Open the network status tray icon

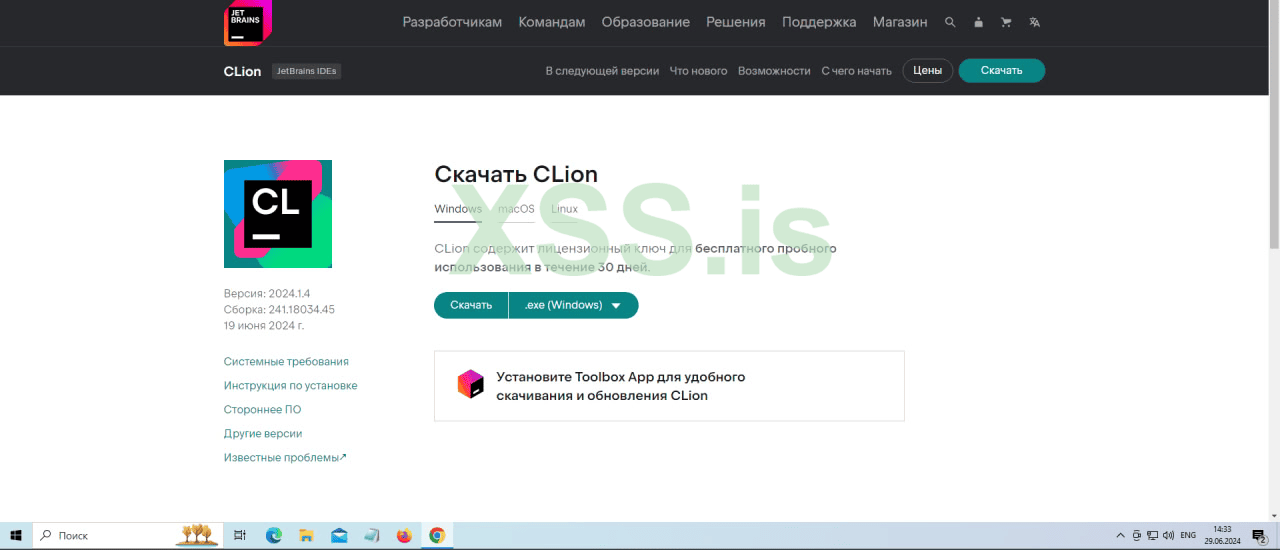coord(1153,536)
